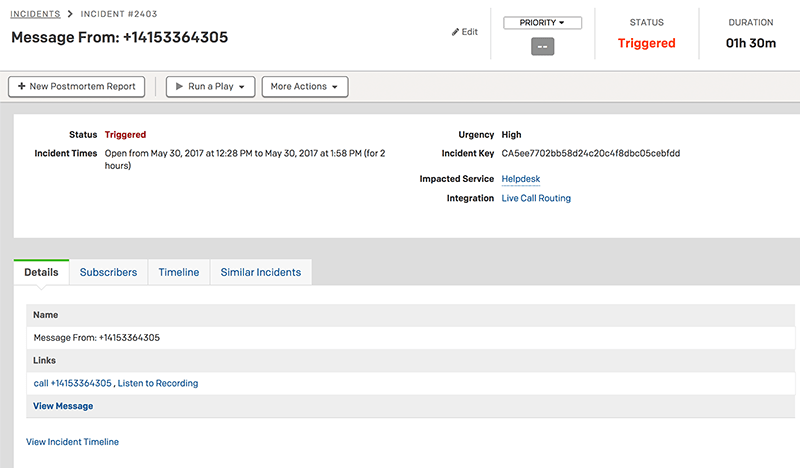
Task: Switch to the Subscribers tab
Action: click(x=108, y=272)
